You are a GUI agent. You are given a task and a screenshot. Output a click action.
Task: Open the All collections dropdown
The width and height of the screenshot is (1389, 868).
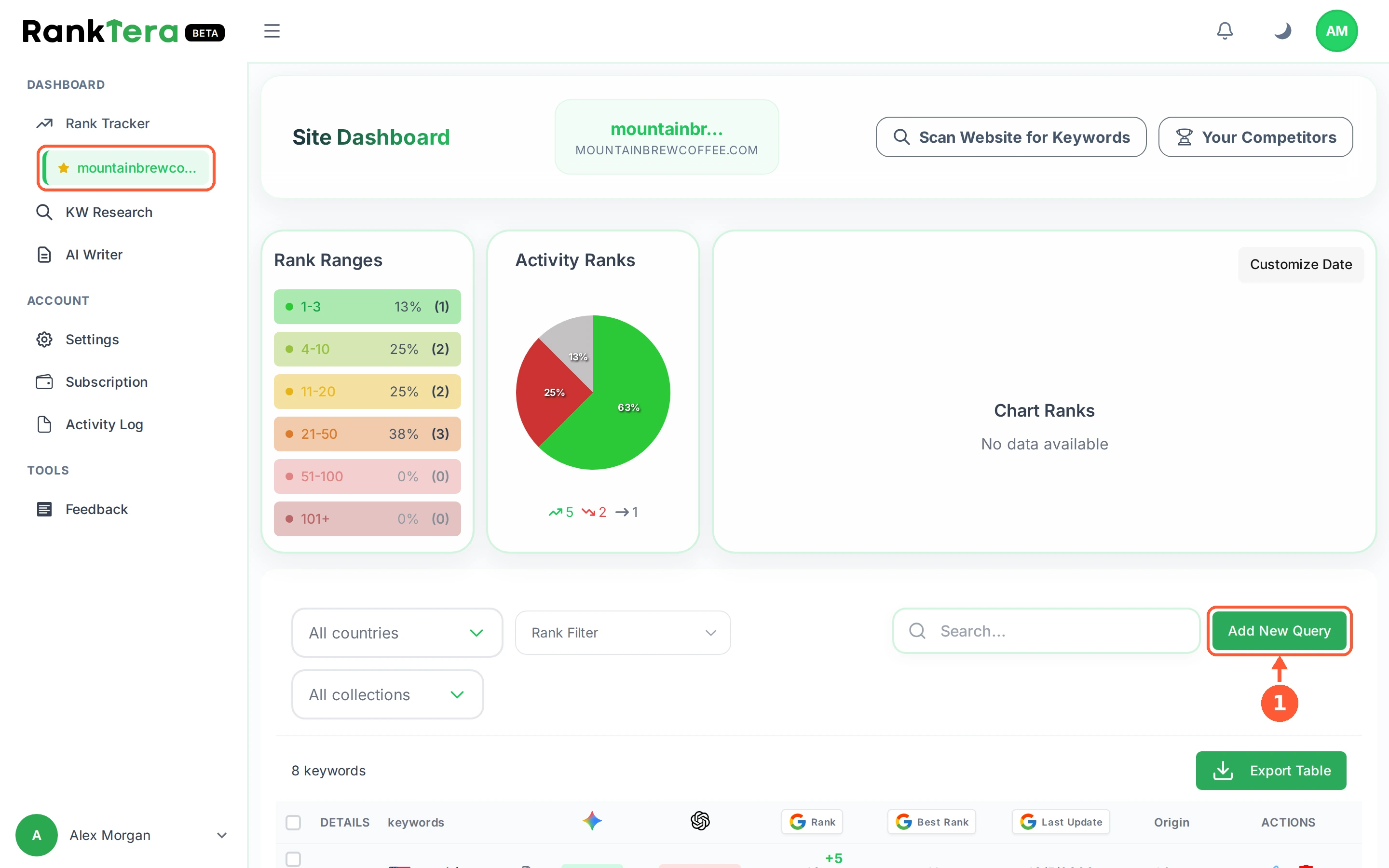click(387, 694)
